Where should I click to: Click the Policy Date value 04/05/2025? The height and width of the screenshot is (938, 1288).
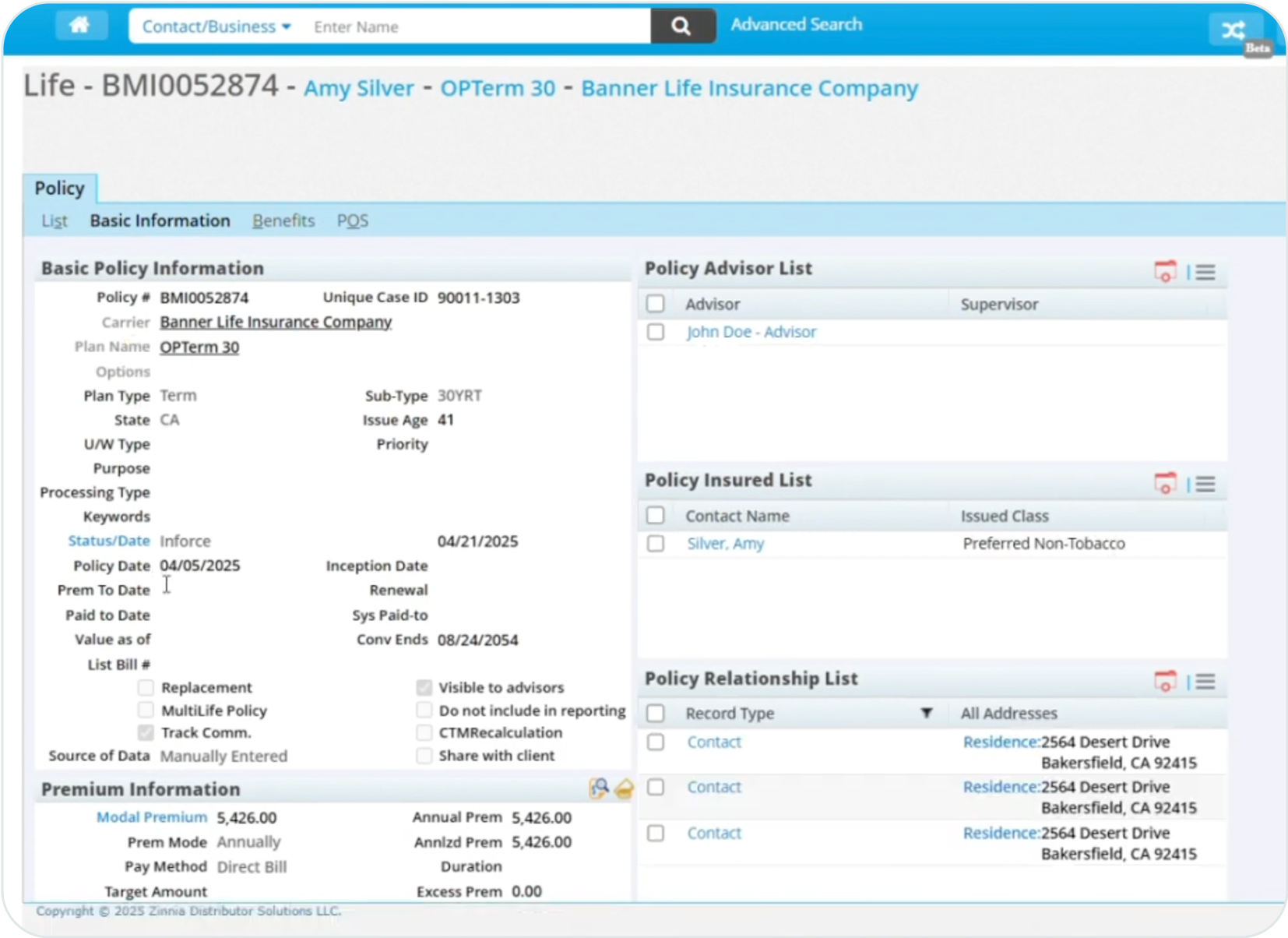pyautogui.click(x=200, y=566)
